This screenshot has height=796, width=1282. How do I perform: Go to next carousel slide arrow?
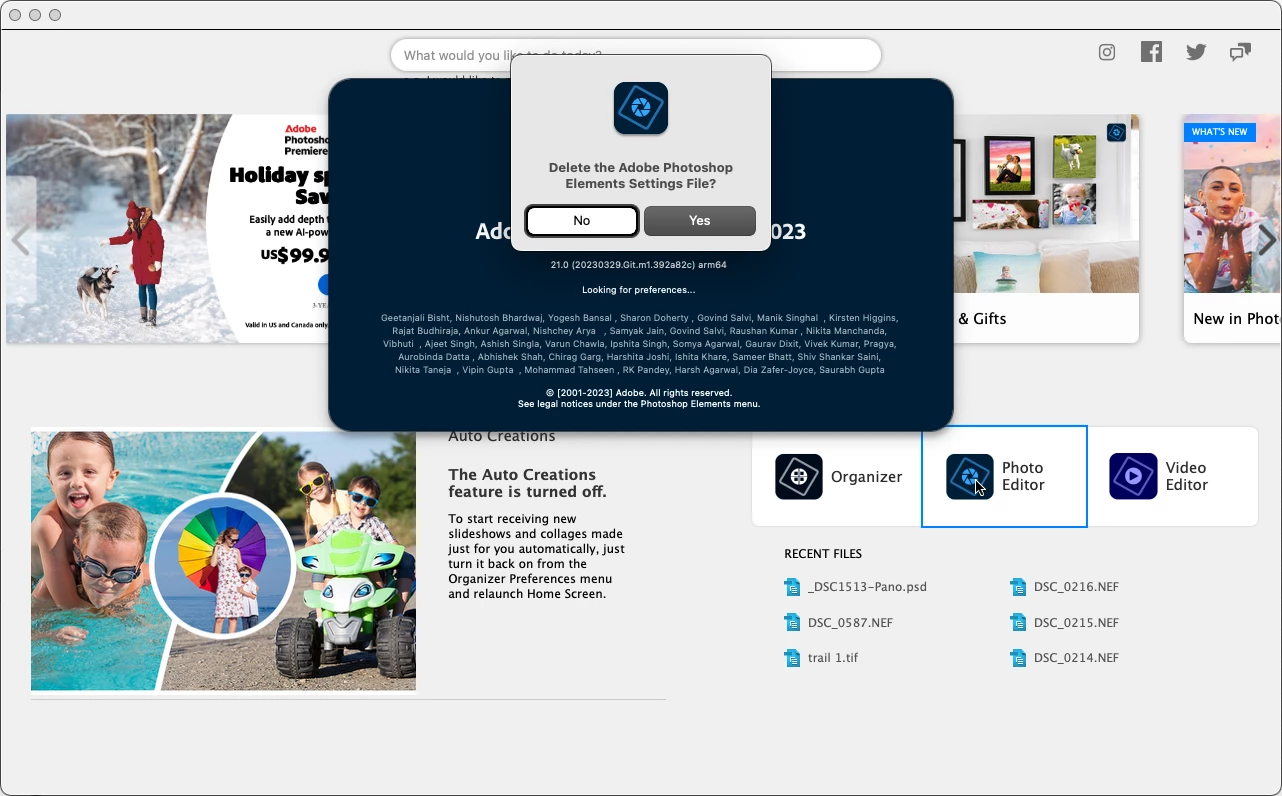point(1266,241)
